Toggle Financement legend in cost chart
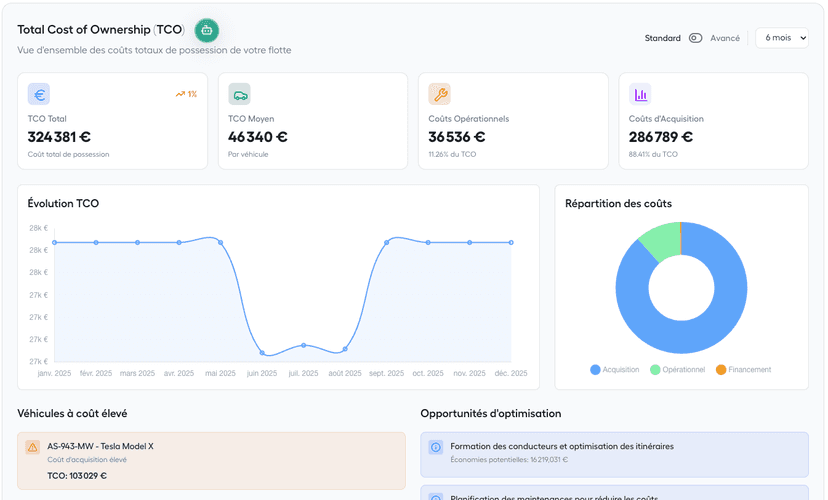The width and height of the screenshot is (828, 500). (744, 370)
